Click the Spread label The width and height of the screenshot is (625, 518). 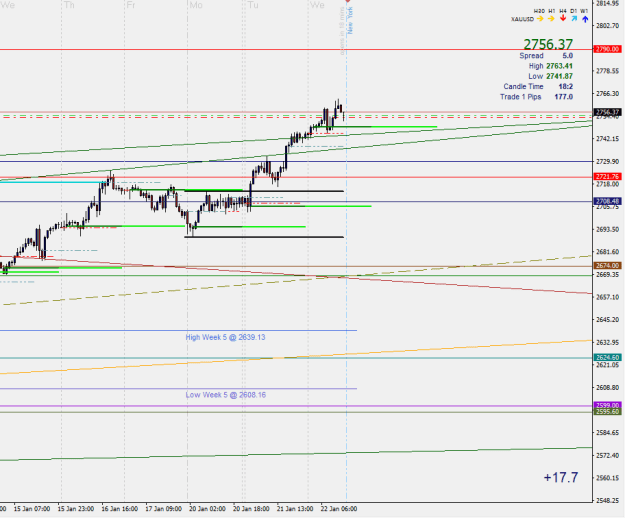coord(531,56)
